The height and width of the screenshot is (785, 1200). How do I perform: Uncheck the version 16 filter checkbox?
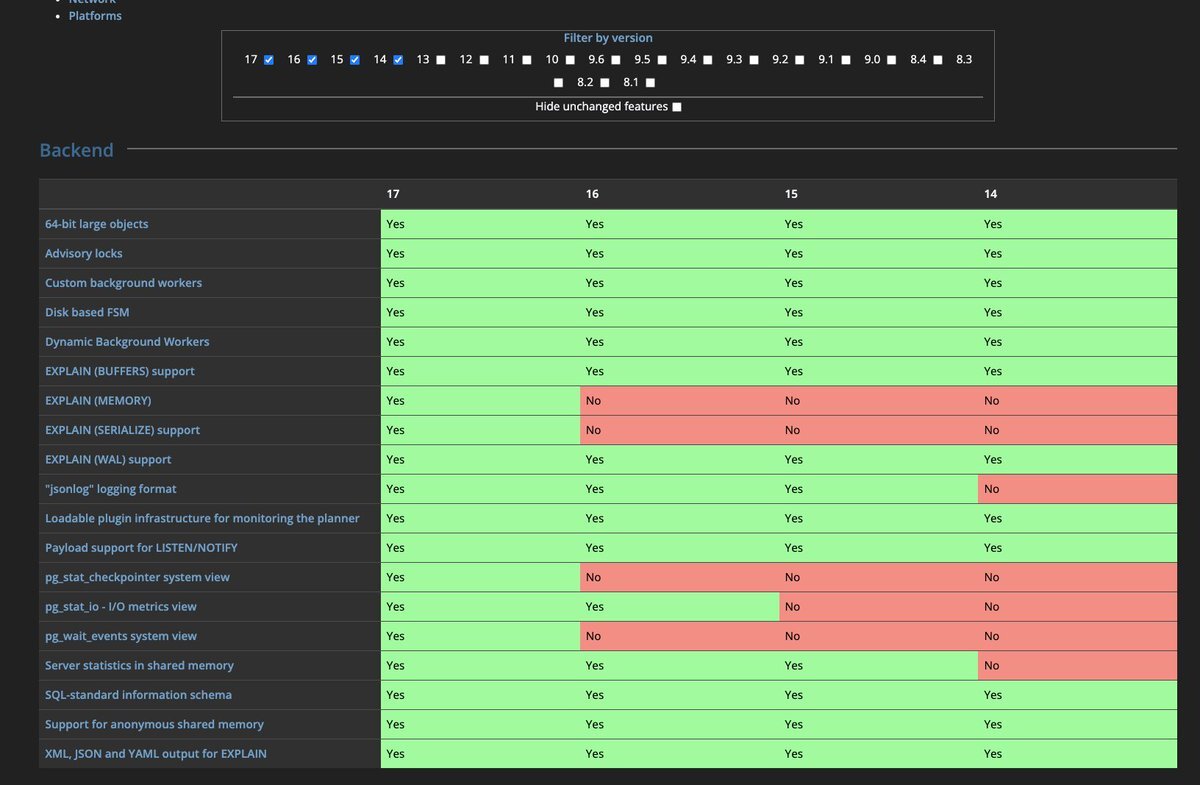click(312, 60)
